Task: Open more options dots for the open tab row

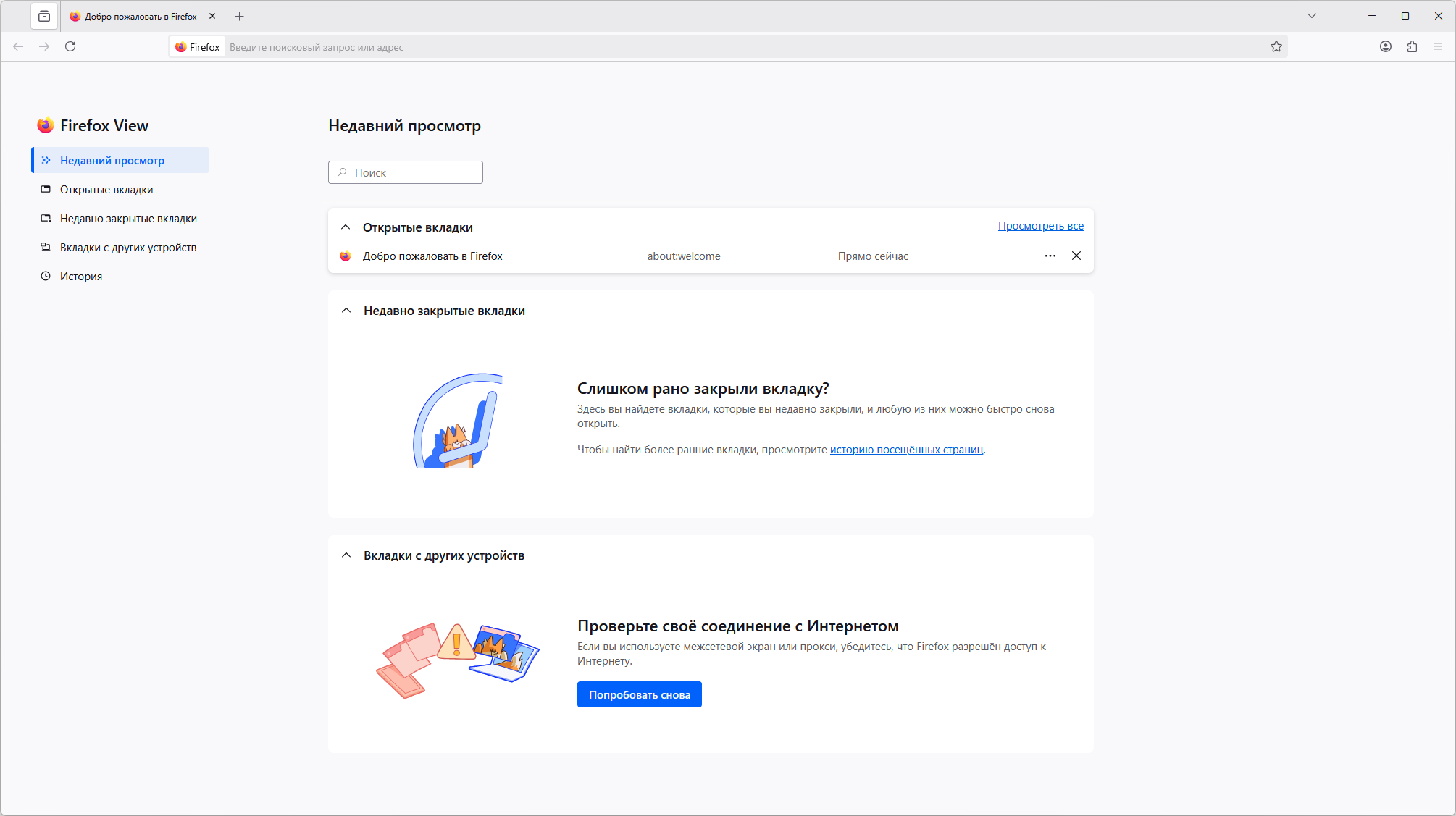Action: click(1050, 256)
